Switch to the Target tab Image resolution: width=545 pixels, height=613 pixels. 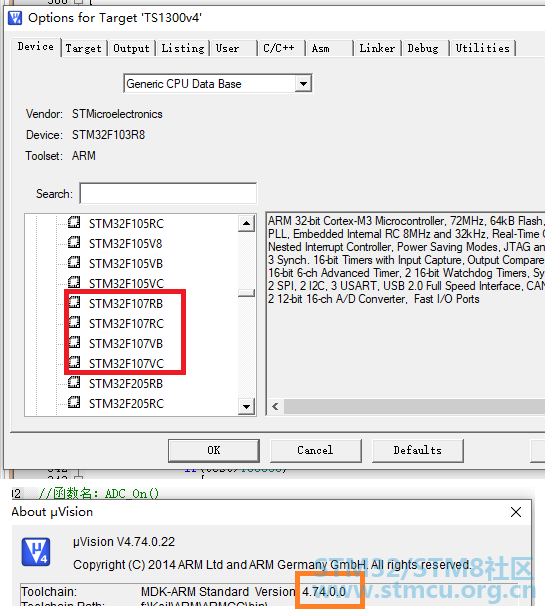(x=83, y=48)
